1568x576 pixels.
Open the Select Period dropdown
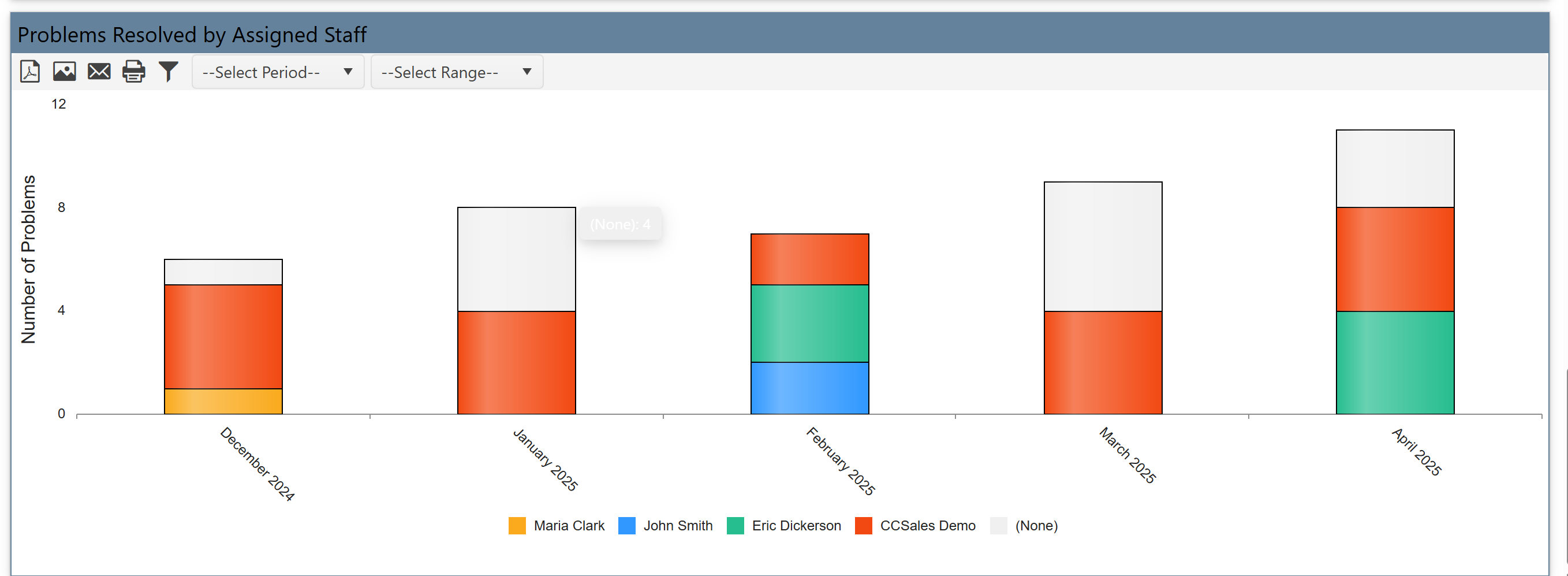point(278,72)
